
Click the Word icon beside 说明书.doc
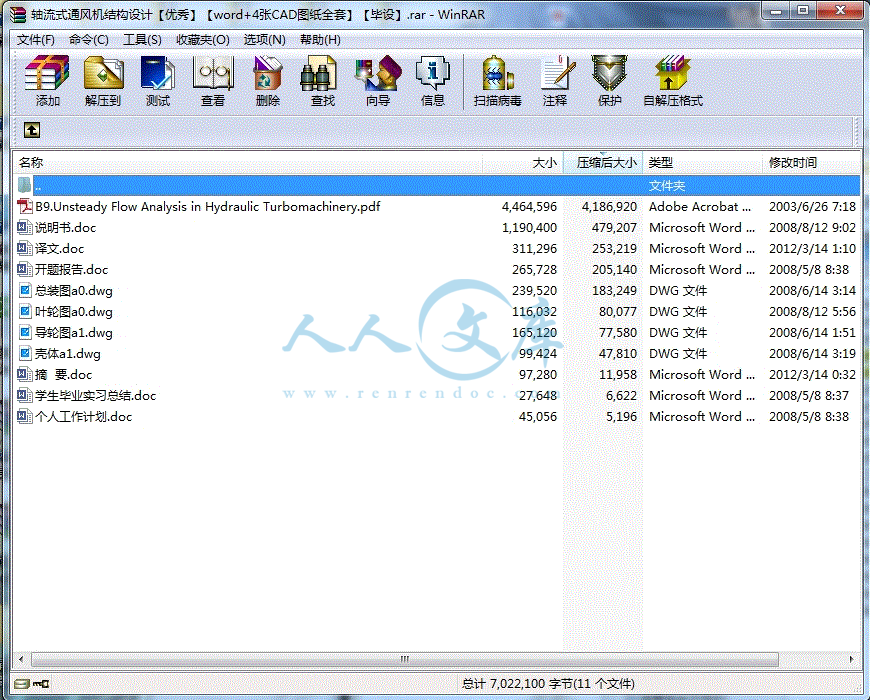pyautogui.click(x=24, y=227)
